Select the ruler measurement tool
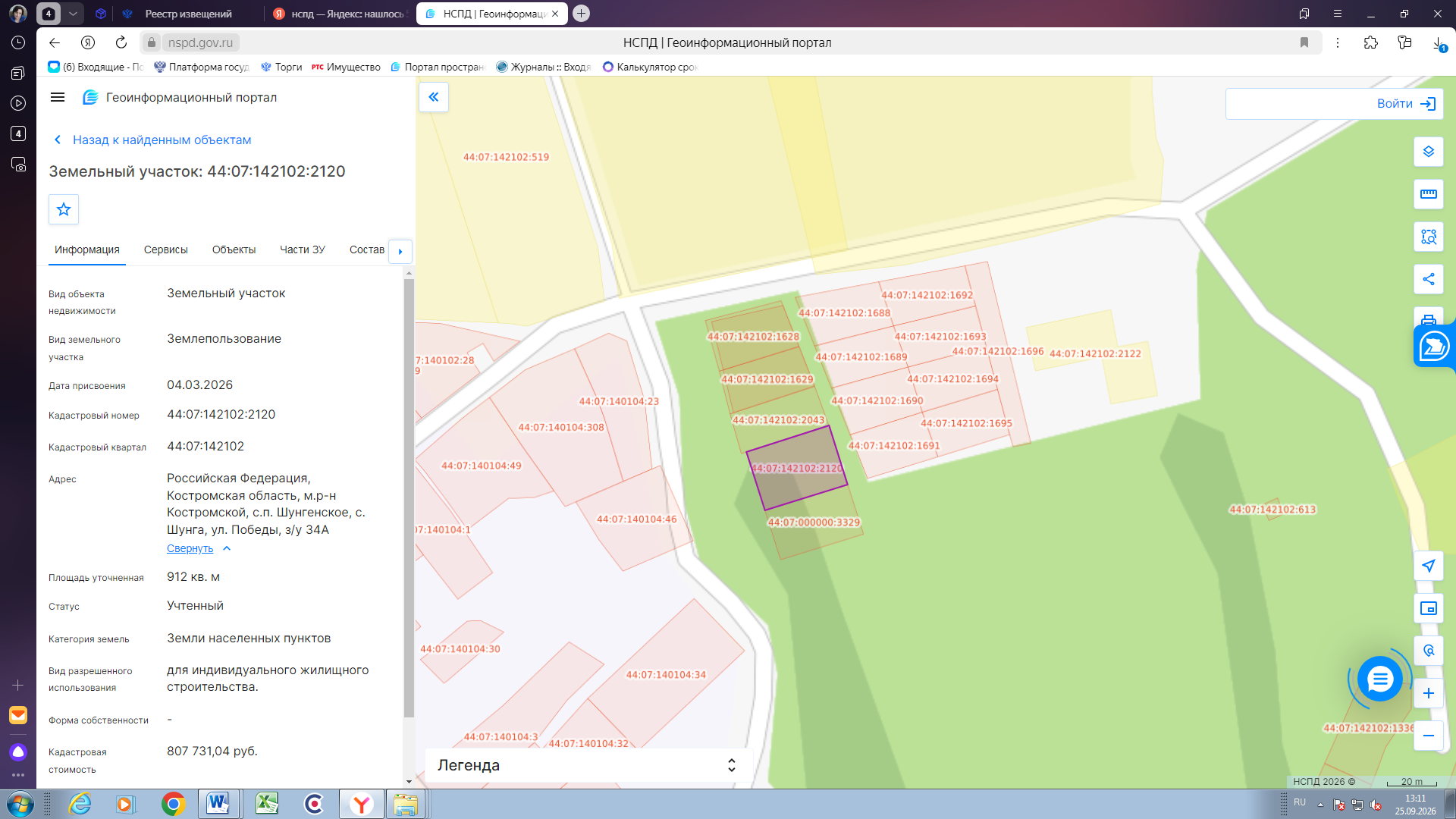Image resolution: width=1456 pixels, height=819 pixels. tap(1429, 194)
